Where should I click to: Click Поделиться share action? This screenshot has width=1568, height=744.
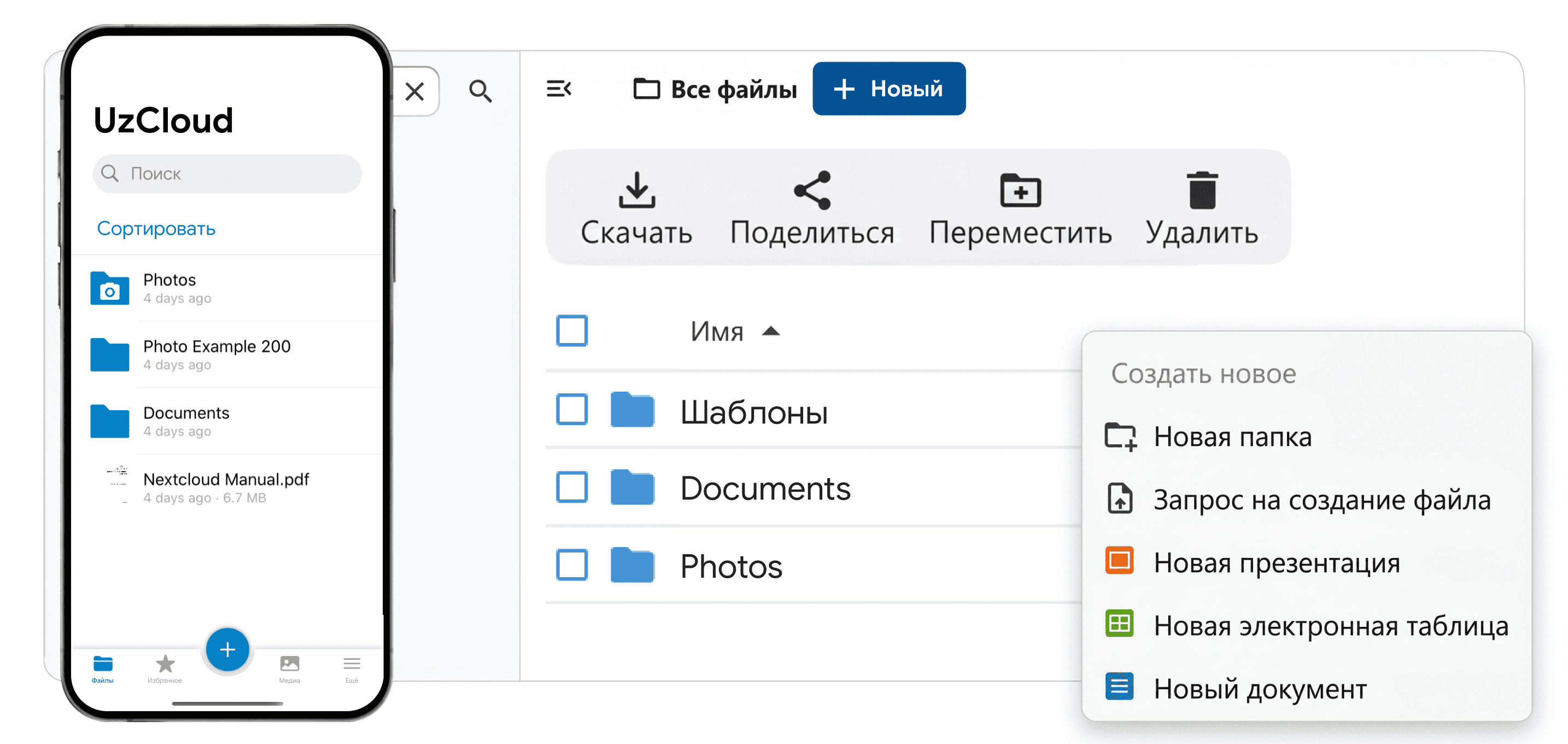click(x=812, y=208)
